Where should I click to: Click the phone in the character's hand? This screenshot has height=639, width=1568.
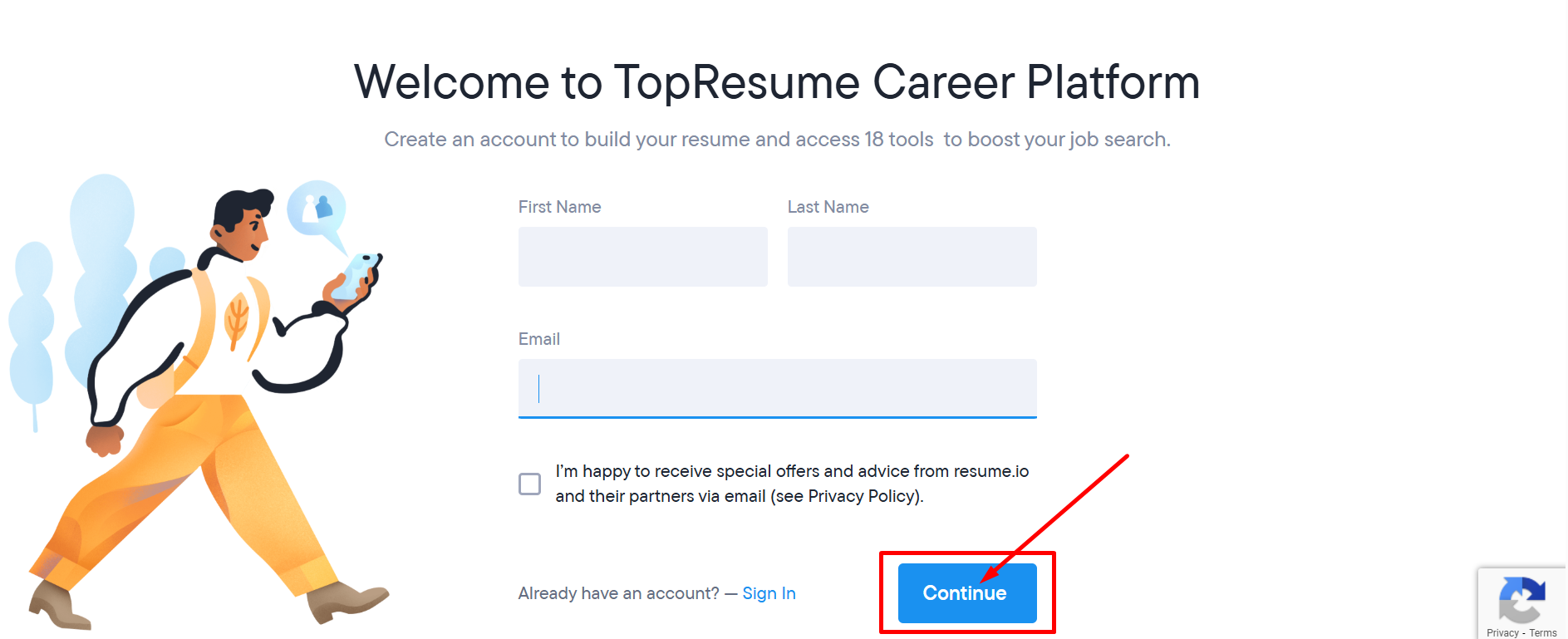[x=359, y=274]
